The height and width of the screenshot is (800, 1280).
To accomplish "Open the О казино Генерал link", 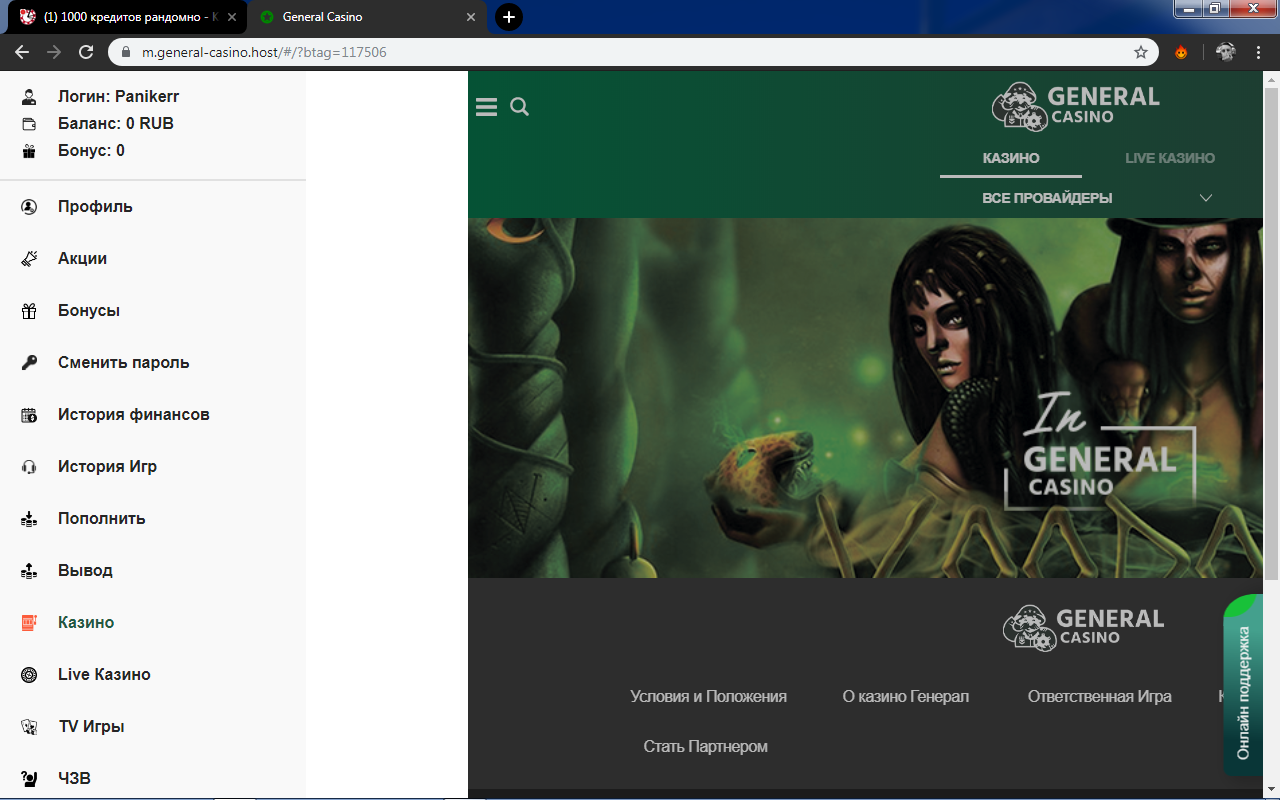I will [906, 697].
